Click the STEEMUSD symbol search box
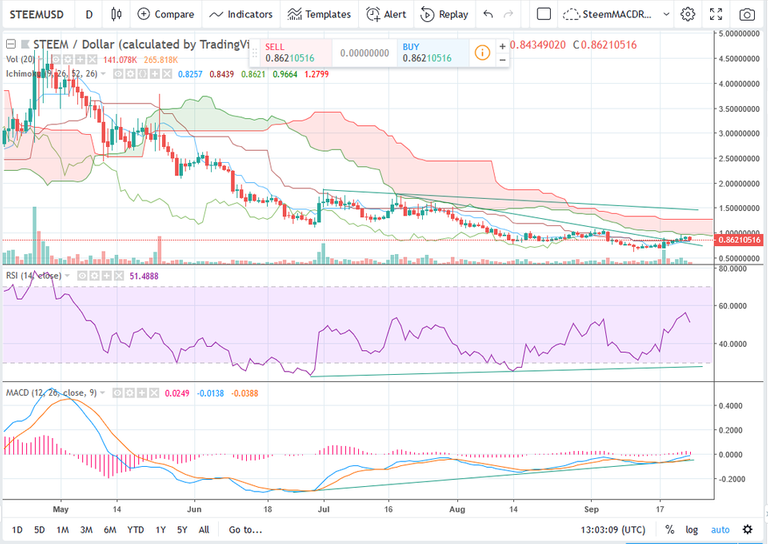 (37, 14)
